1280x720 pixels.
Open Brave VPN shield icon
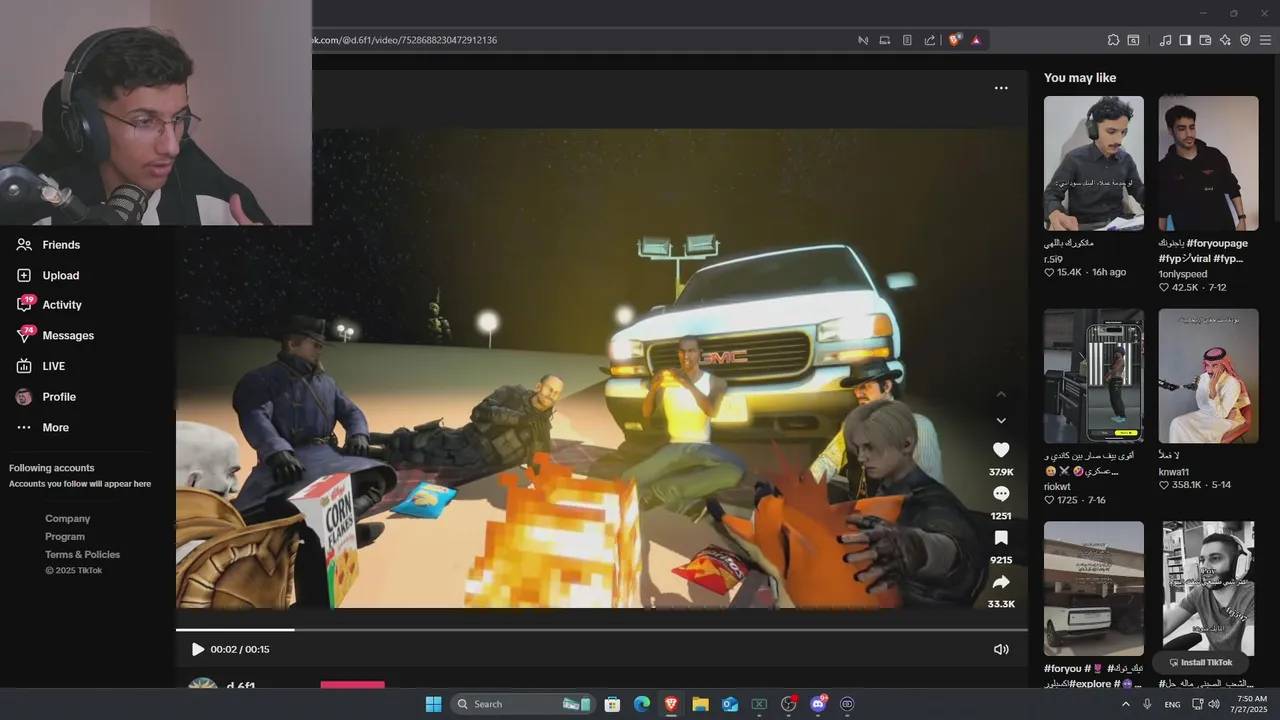coord(1245,40)
